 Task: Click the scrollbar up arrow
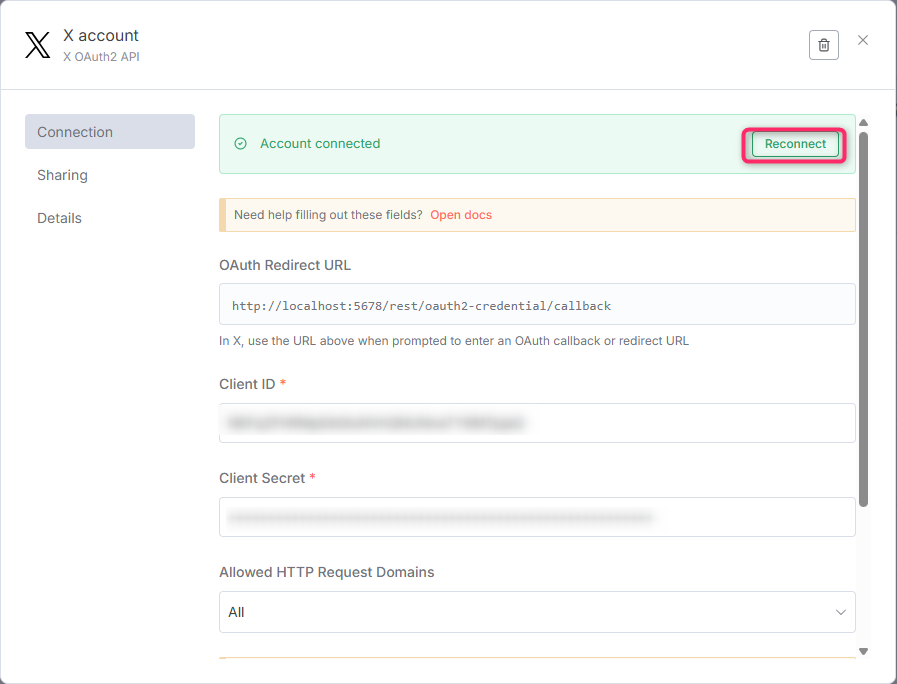863,123
